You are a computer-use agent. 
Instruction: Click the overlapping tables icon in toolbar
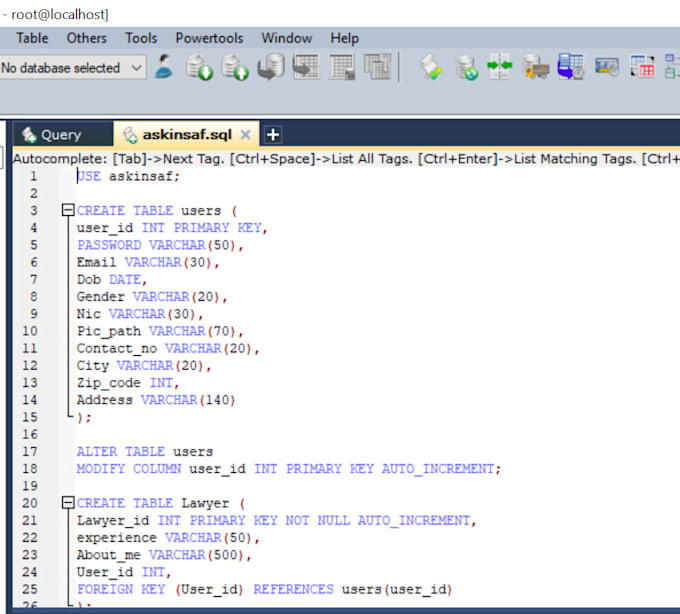pyautogui.click(x=377, y=68)
